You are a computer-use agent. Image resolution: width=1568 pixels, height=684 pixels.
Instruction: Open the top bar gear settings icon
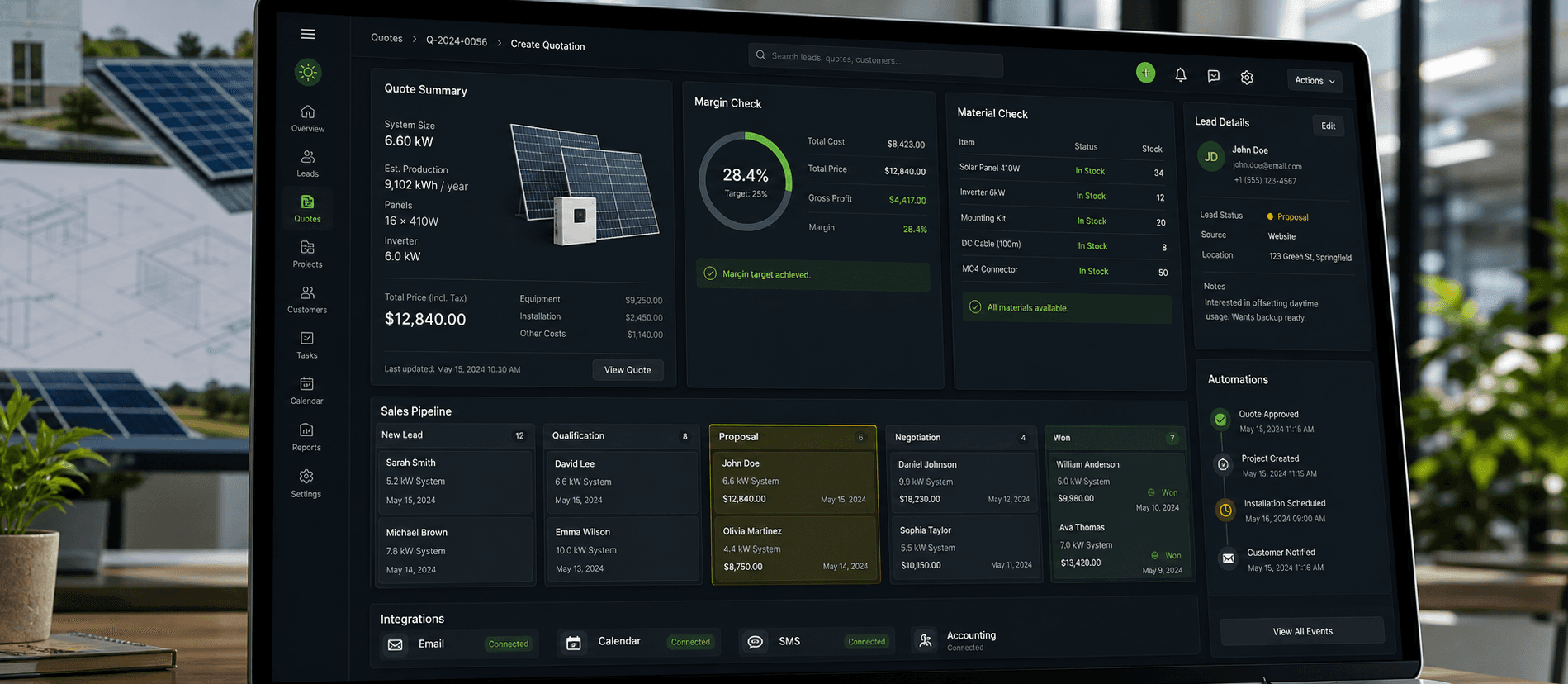pos(1247,78)
